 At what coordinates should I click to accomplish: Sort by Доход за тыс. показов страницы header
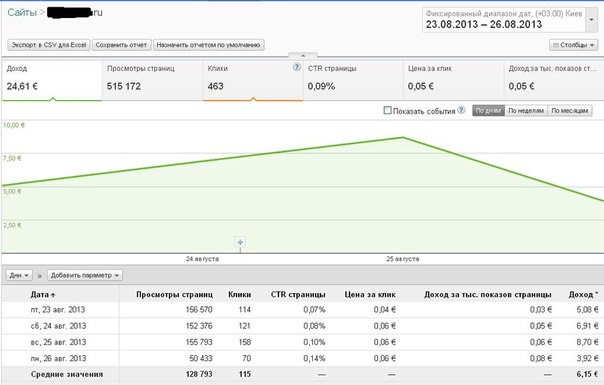coord(488,294)
